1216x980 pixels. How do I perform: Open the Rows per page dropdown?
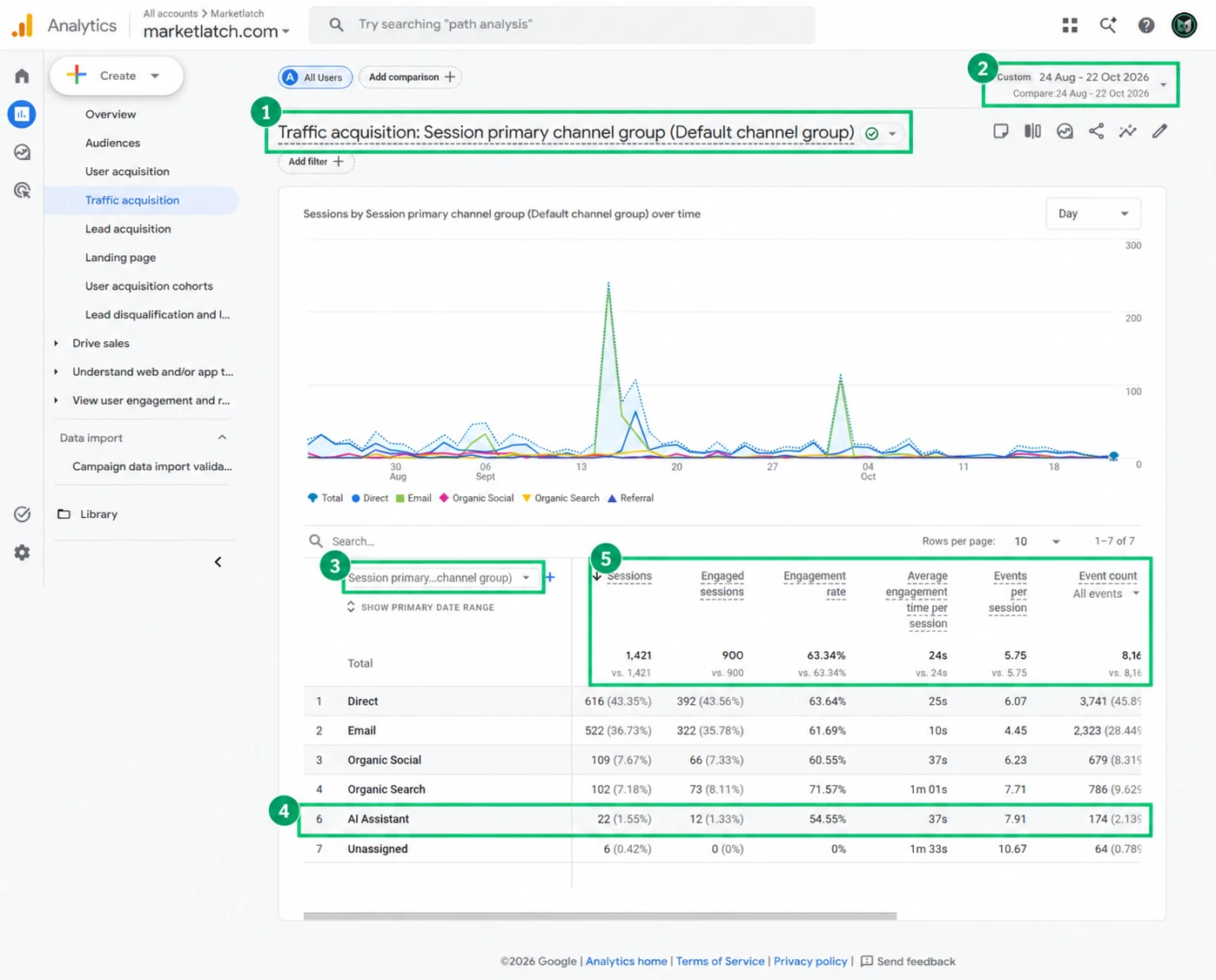pyautogui.click(x=1036, y=541)
